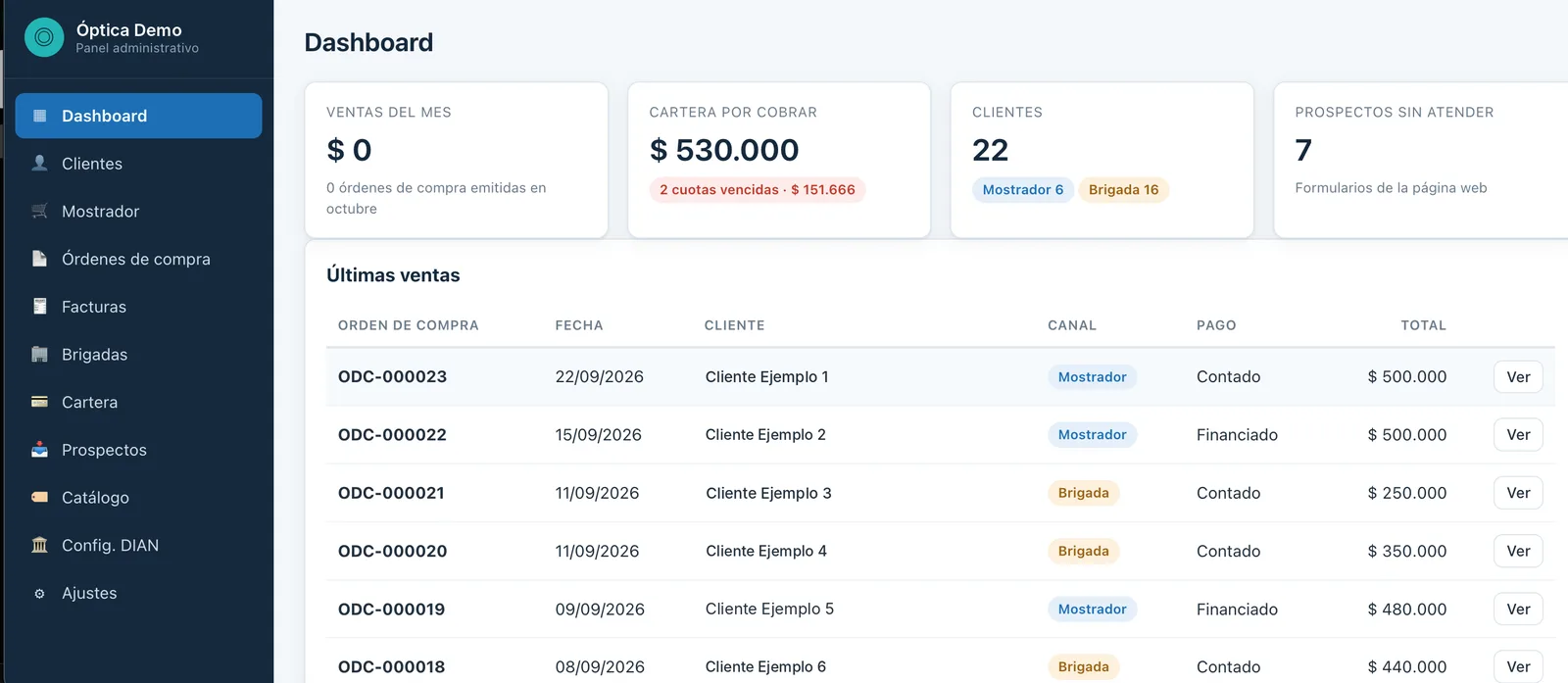Click the Canal column header
The width and height of the screenshot is (1568, 683).
tap(1072, 325)
